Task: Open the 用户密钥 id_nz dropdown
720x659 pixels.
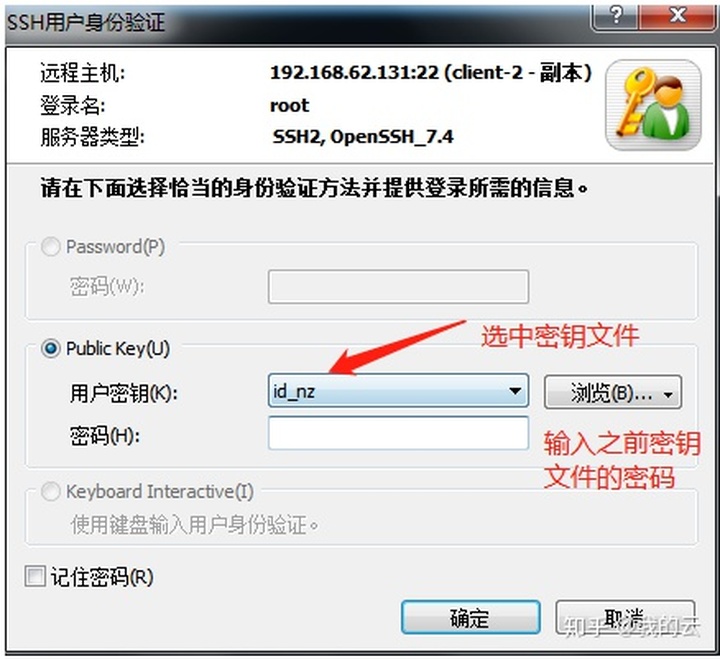Action: point(515,391)
